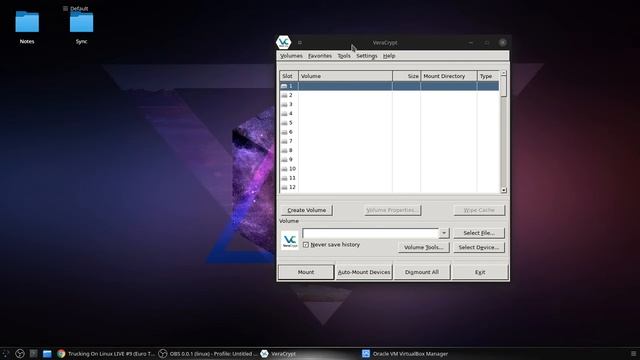640x360 pixels.
Task: Click the pin icon in VeraCrypt title bar
Action: [x=300, y=42]
